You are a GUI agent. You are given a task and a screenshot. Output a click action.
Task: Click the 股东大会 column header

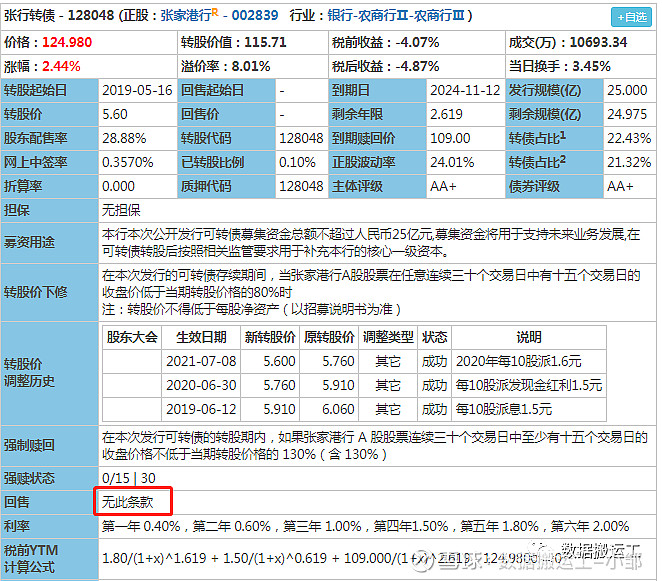coord(132,337)
